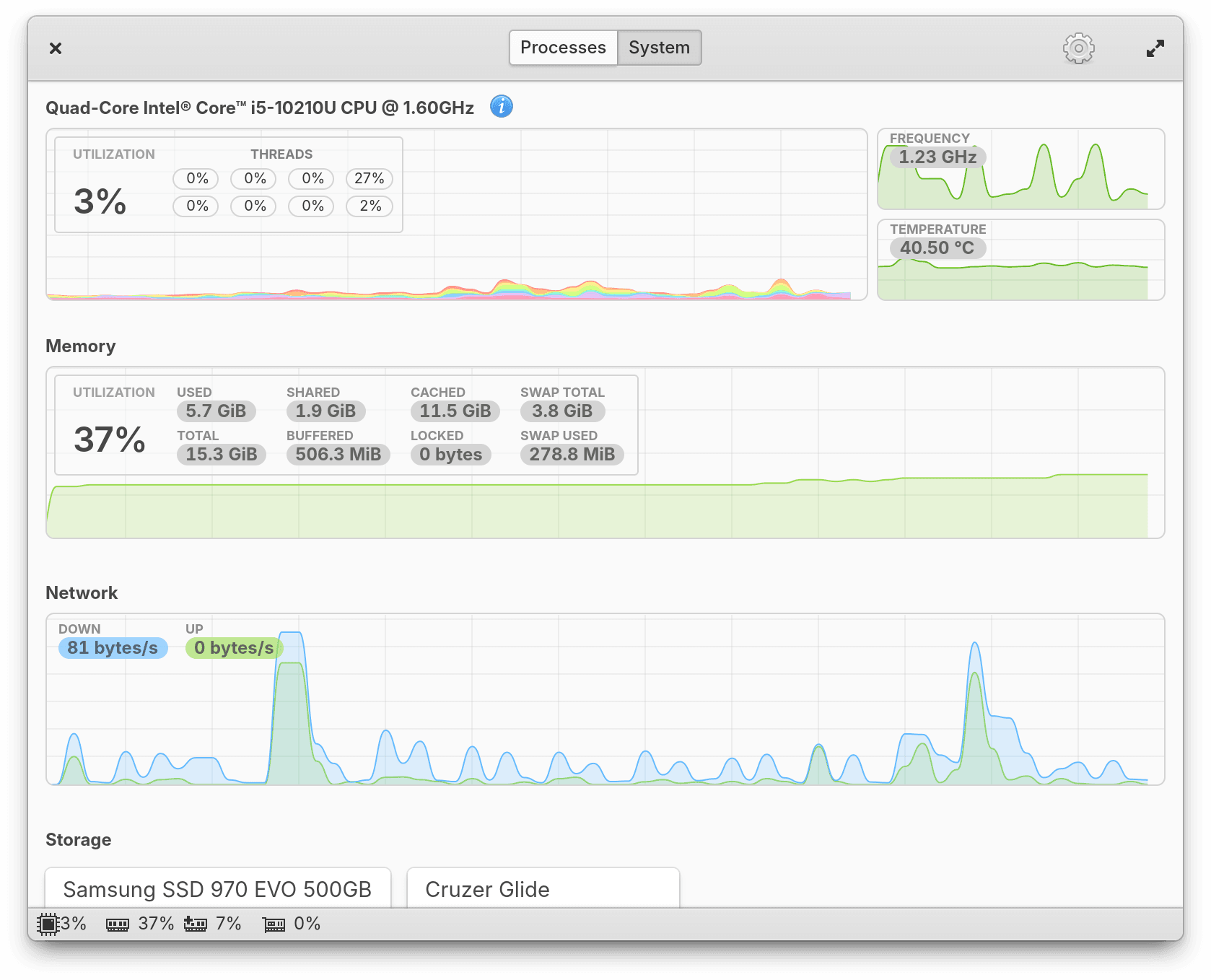Click the 40.50 °C temperature badge
The height and width of the screenshot is (980, 1211).
(x=937, y=248)
